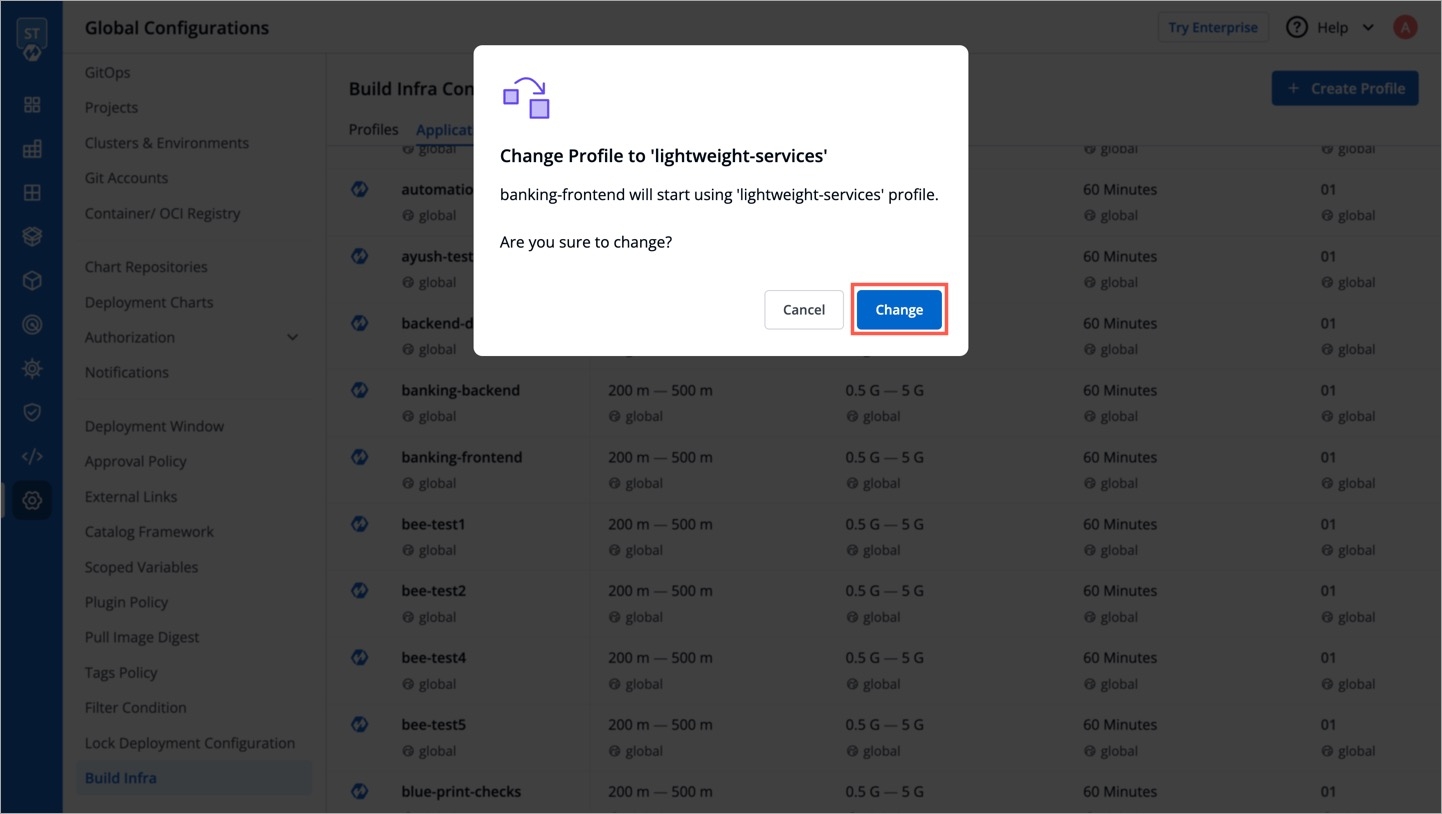The width and height of the screenshot is (1442, 814).
Task: Expand the Authorization section chevron
Action: point(292,338)
